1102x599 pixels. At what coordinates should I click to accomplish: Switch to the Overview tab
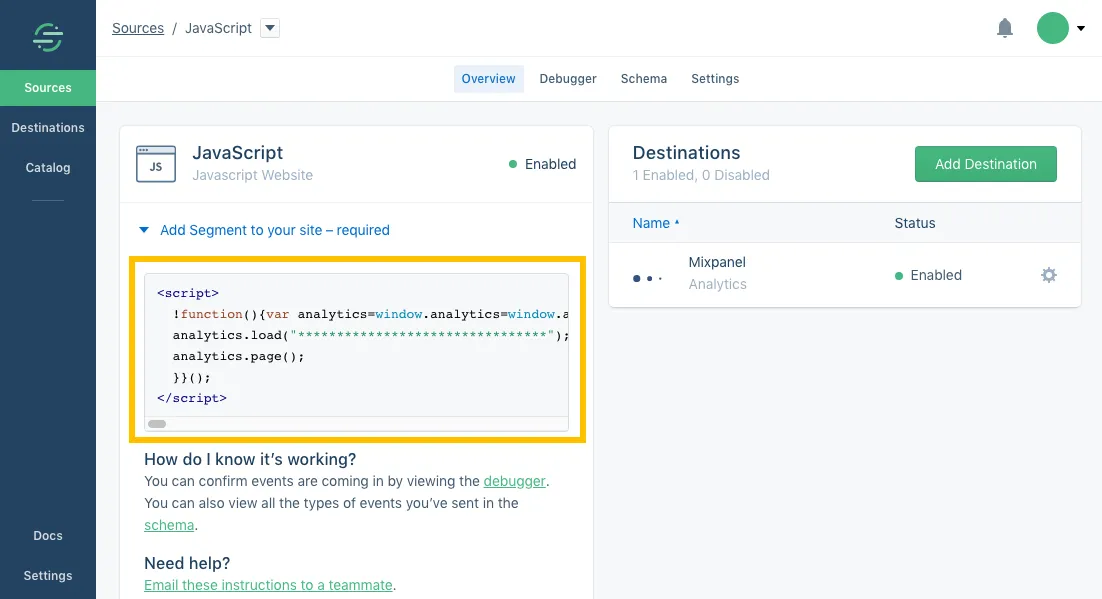point(488,79)
